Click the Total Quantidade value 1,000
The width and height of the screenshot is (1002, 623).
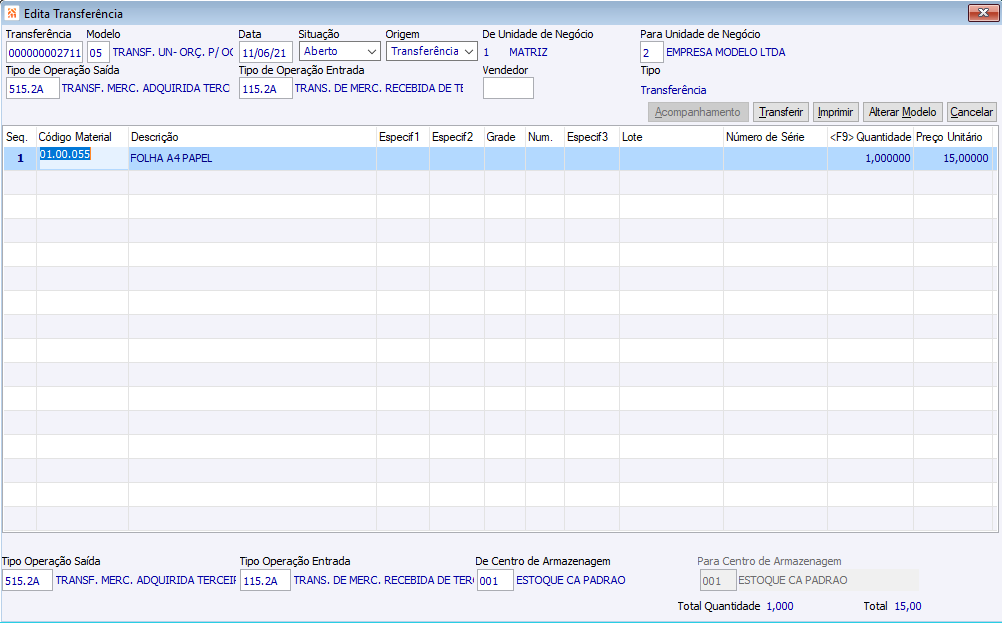[x=780, y=606]
